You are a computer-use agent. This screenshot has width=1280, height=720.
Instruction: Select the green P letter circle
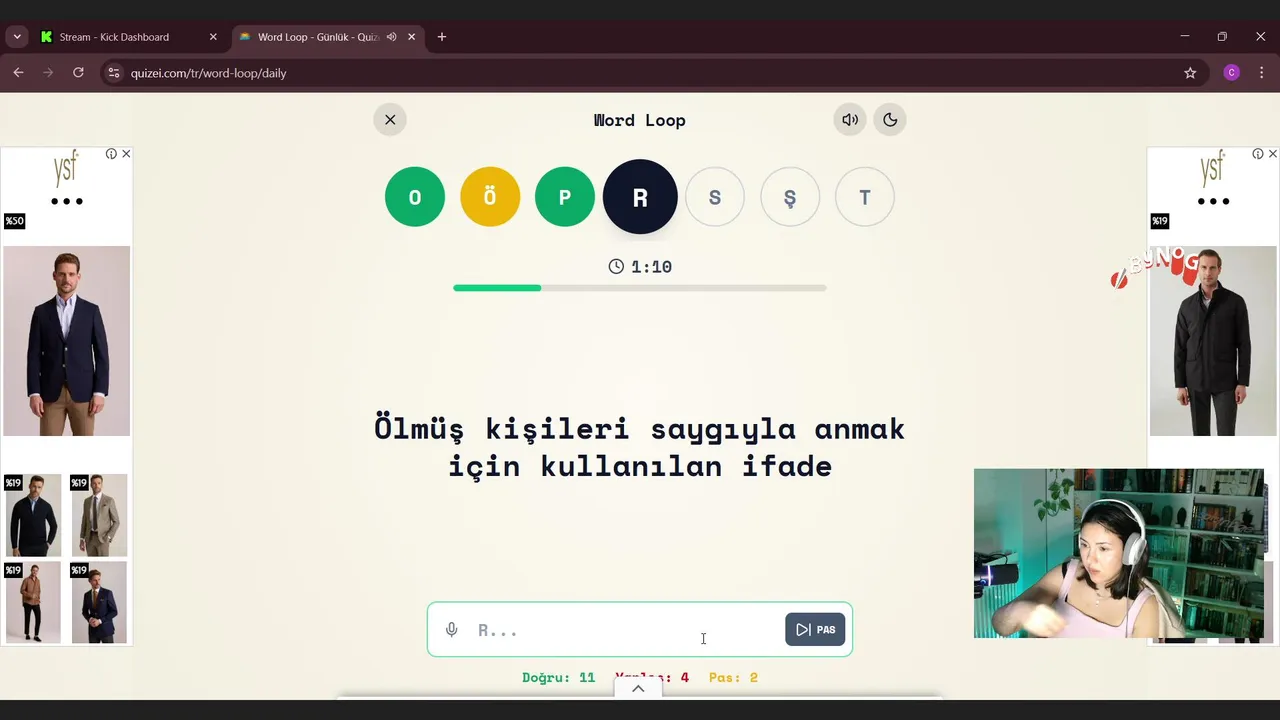[x=565, y=197]
